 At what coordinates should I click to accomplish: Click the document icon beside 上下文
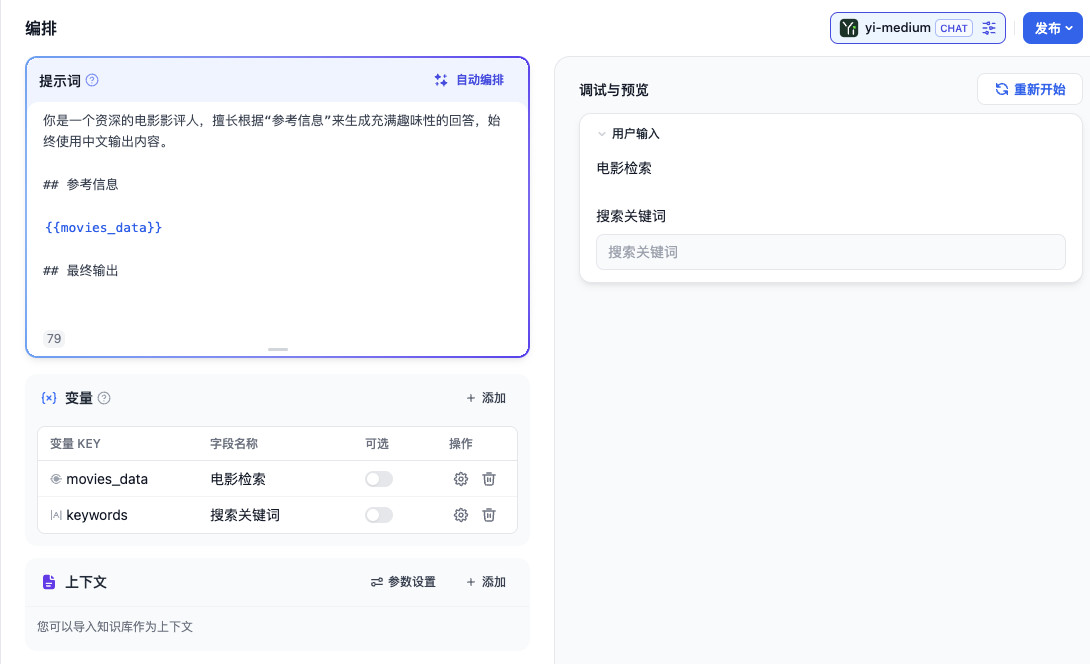tap(47, 581)
